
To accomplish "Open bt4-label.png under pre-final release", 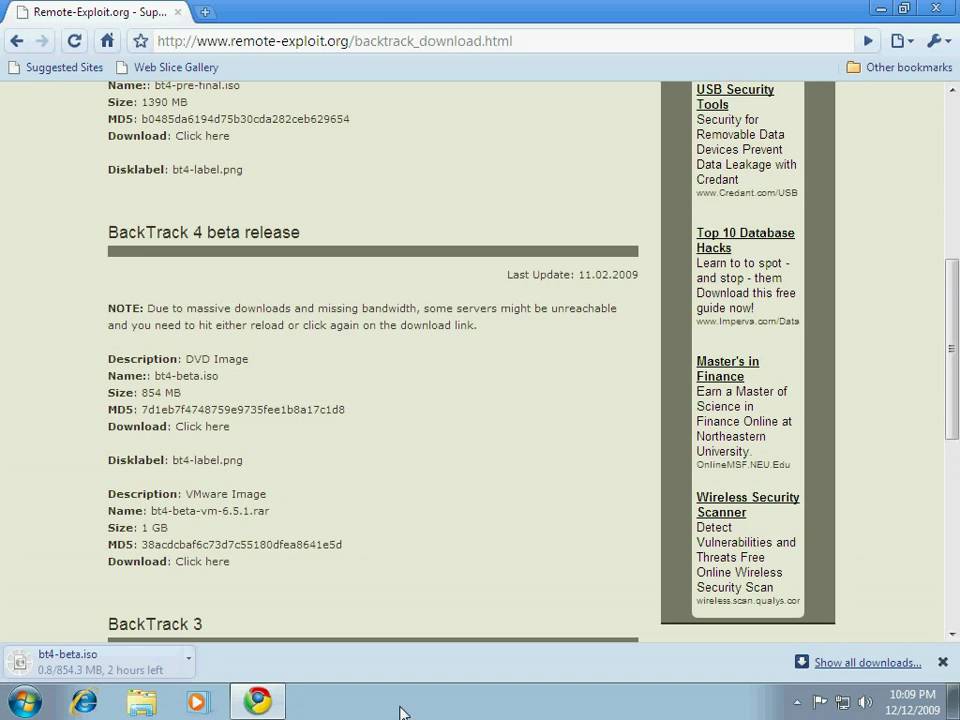I will click(x=207, y=170).
